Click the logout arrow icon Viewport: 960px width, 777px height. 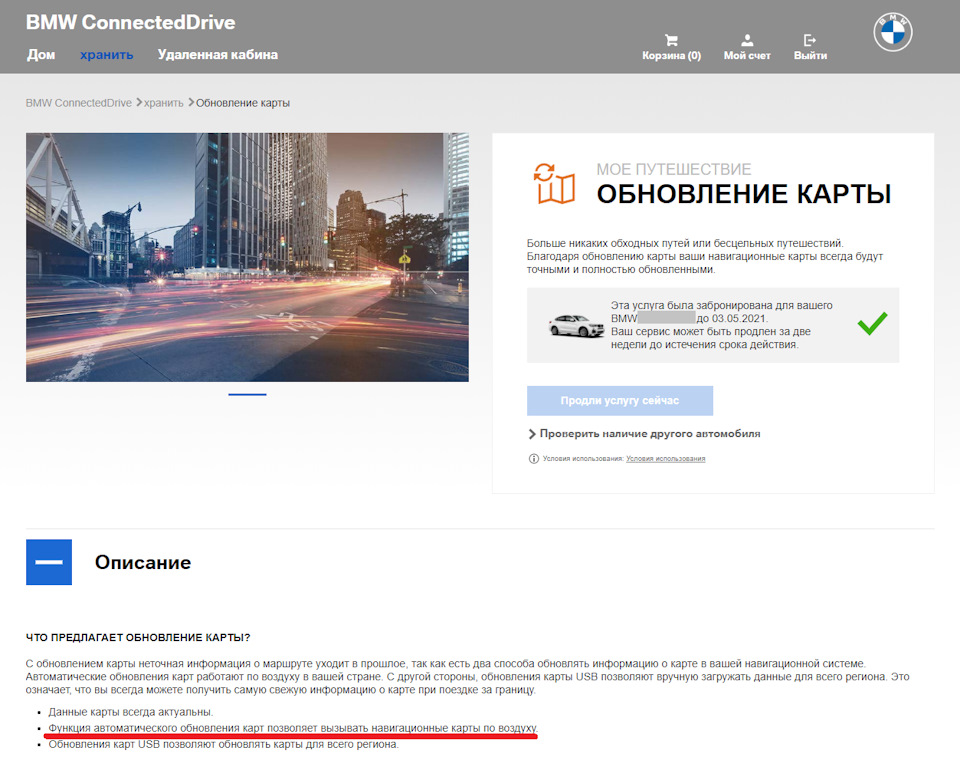pyautogui.click(x=809, y=40)
